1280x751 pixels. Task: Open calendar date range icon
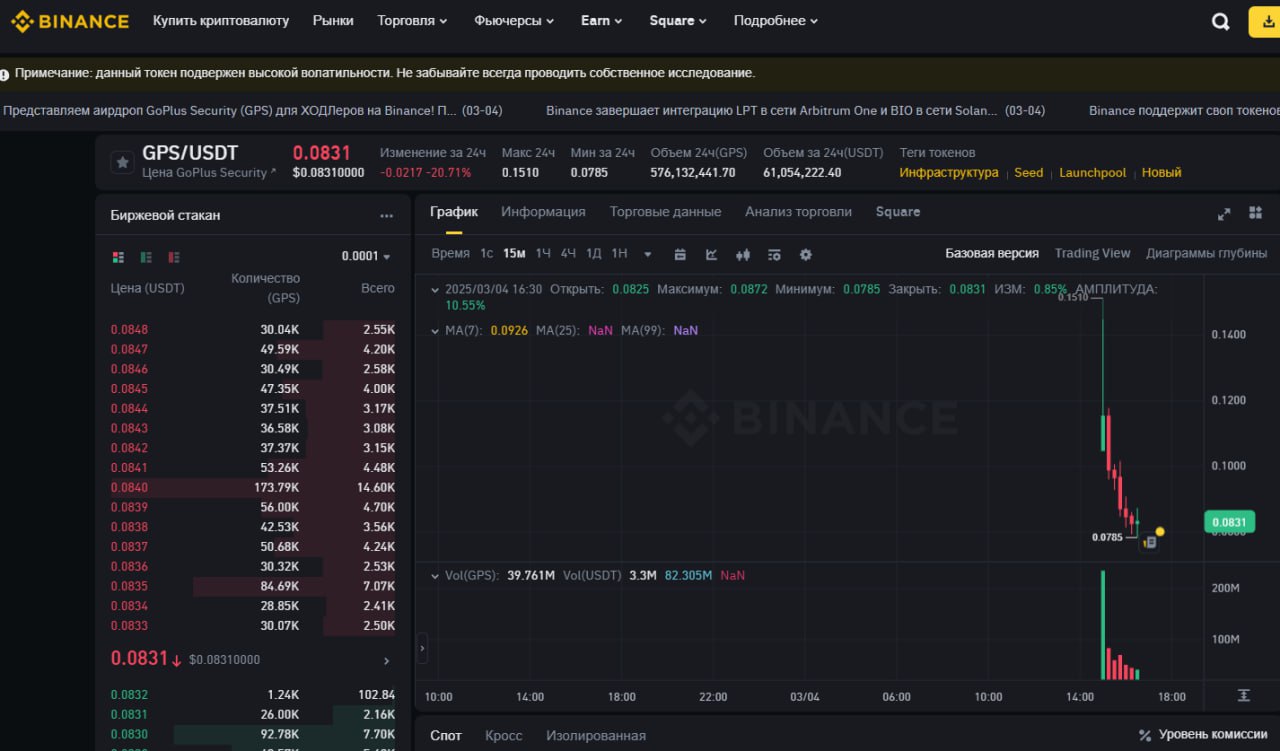coord(680,254)
